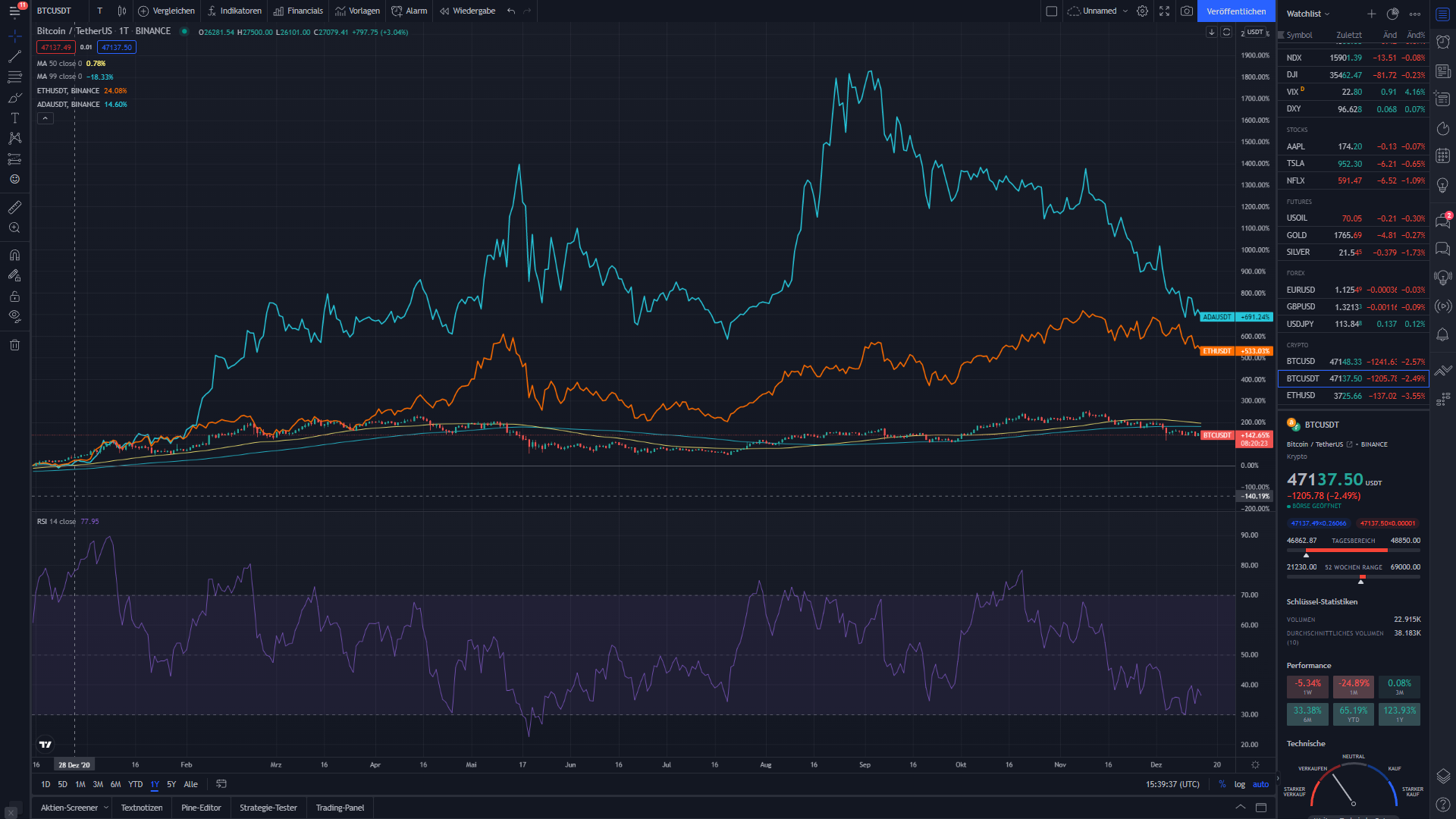Click the trash remove drawings icon
The height and width of the screenshot is (819, 1456).
click(14, 345)
